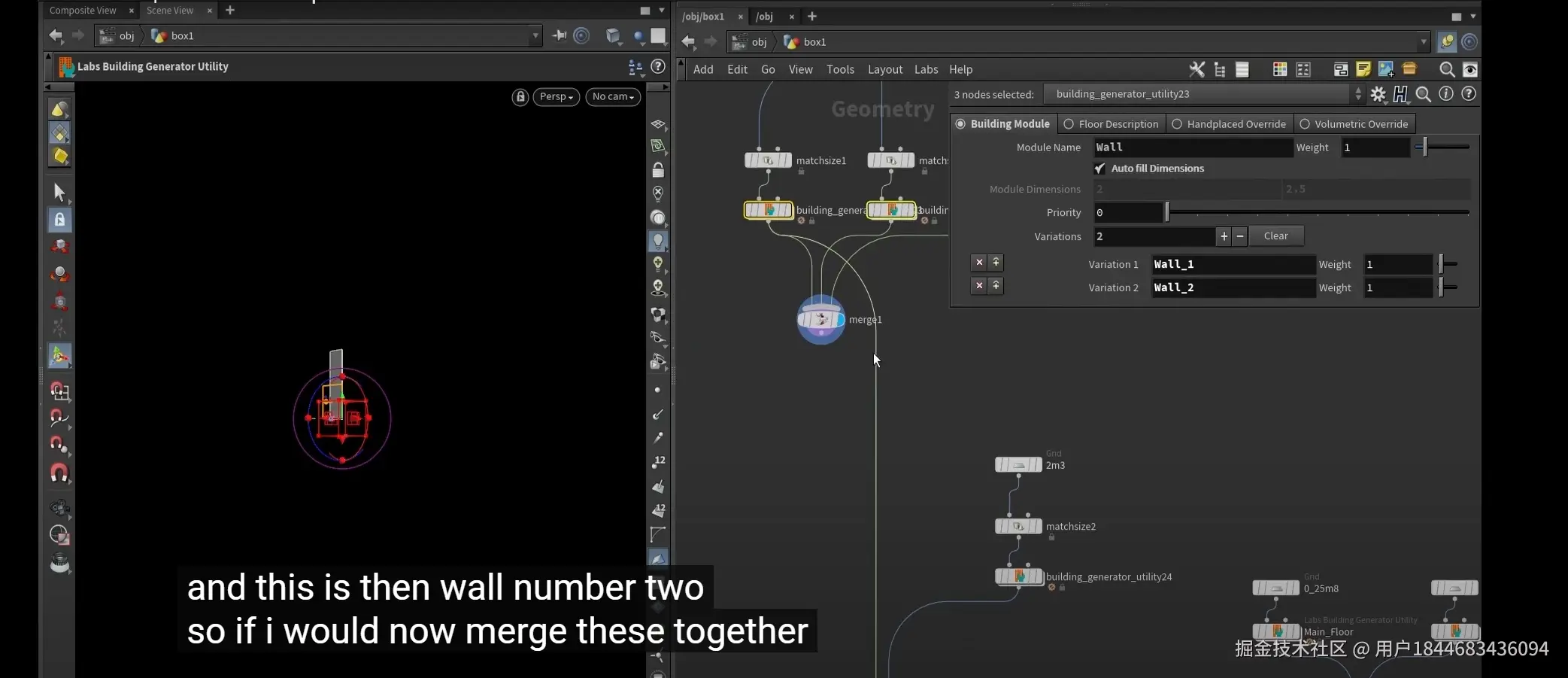Select the Floor Description radio button
The image size is (1568, 678).
click(1069, 124)
